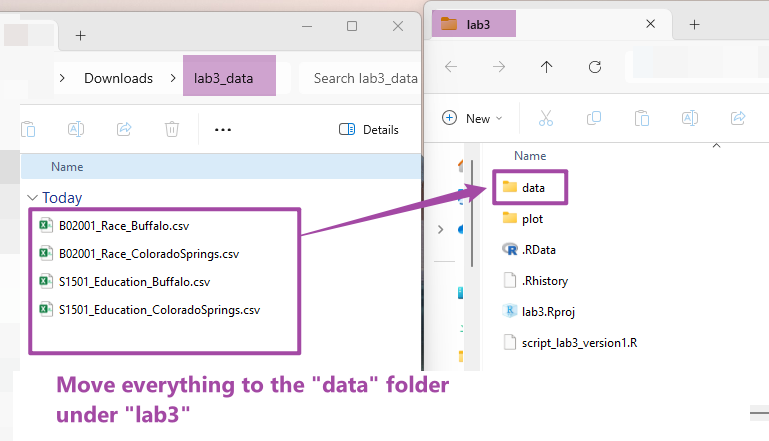Expand the navigation pane chevron in lab3
This screenshot has height=441, width=769.
click(x=440, y=229)
